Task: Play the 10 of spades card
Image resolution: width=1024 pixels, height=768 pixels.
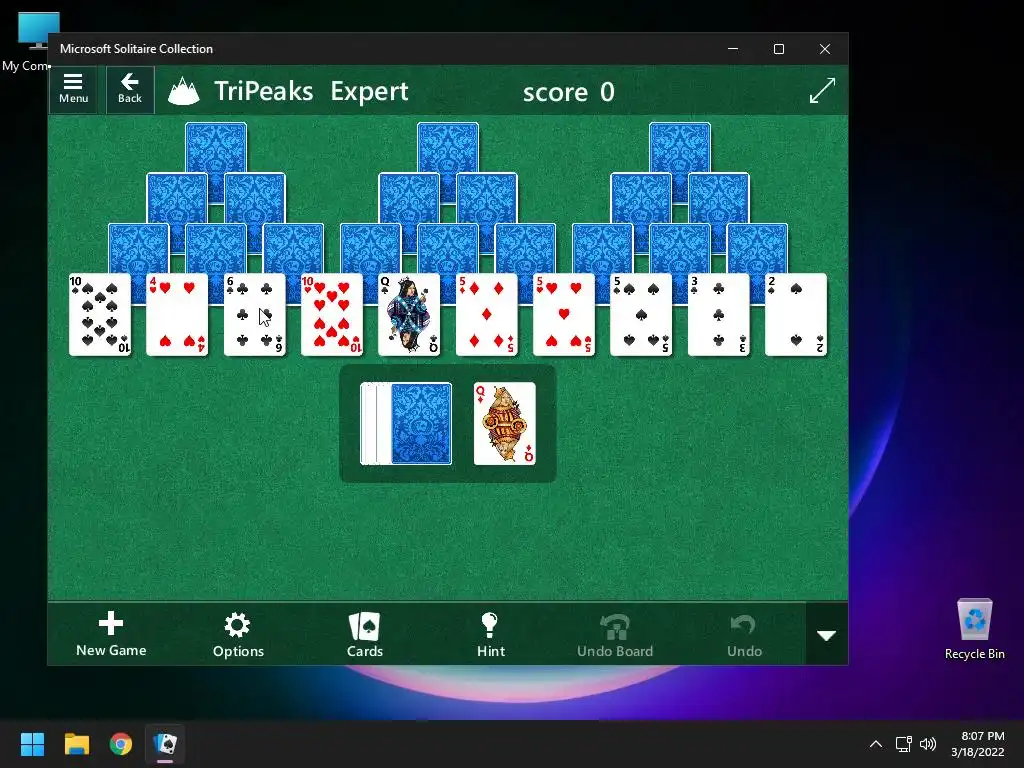Action: coord(100,314)
